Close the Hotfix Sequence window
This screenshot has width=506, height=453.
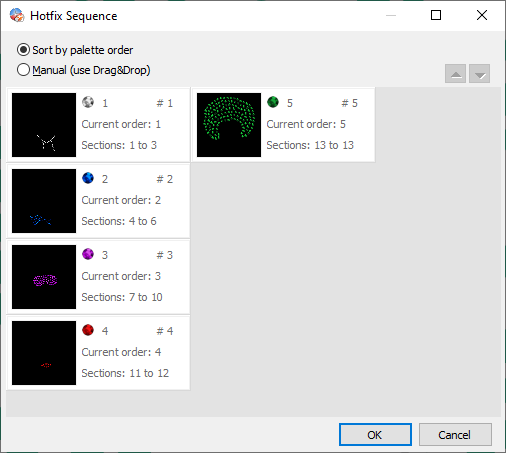(482, 15)
